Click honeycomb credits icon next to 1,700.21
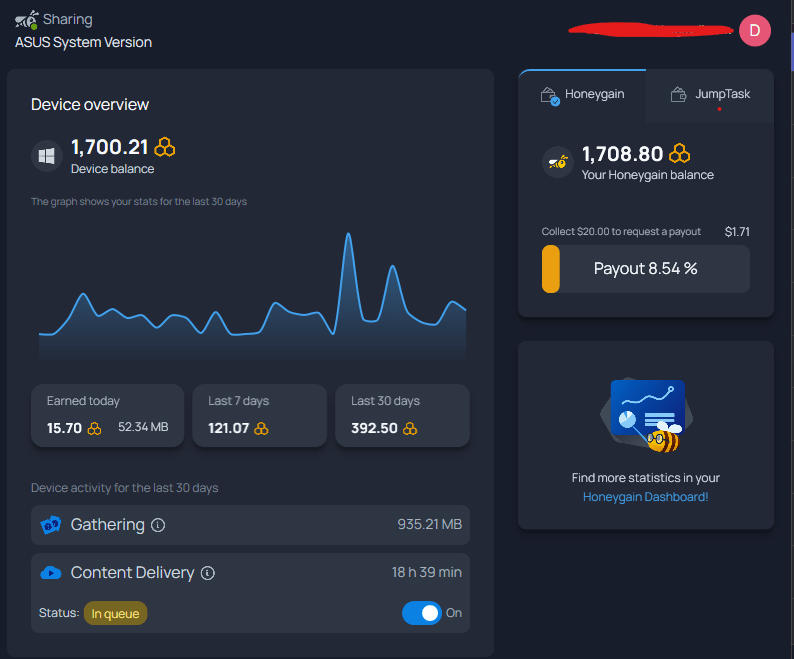This screenshot has width=794, height=659. (x=165, y=147)
